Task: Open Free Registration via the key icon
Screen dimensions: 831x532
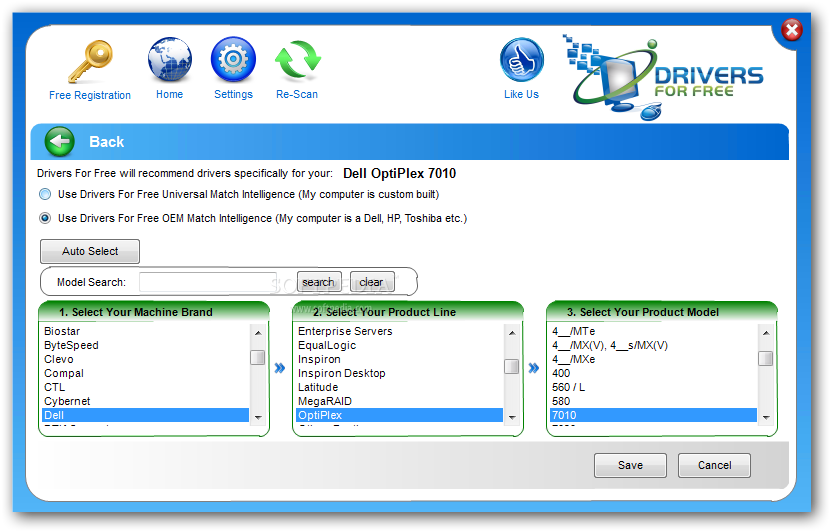Action: tap(91, 61)
